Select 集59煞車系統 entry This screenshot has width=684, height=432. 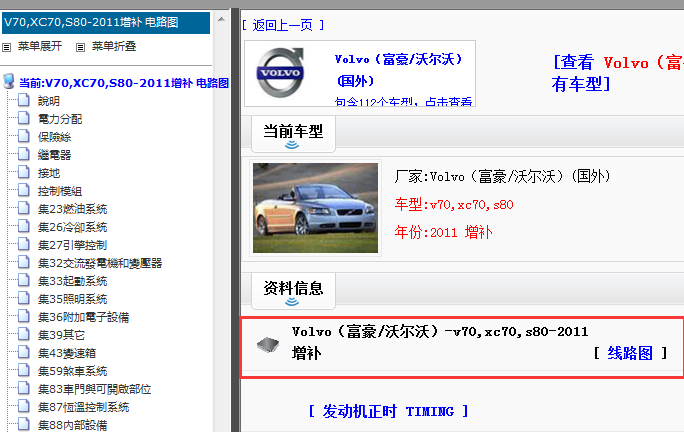coord(72,371)
